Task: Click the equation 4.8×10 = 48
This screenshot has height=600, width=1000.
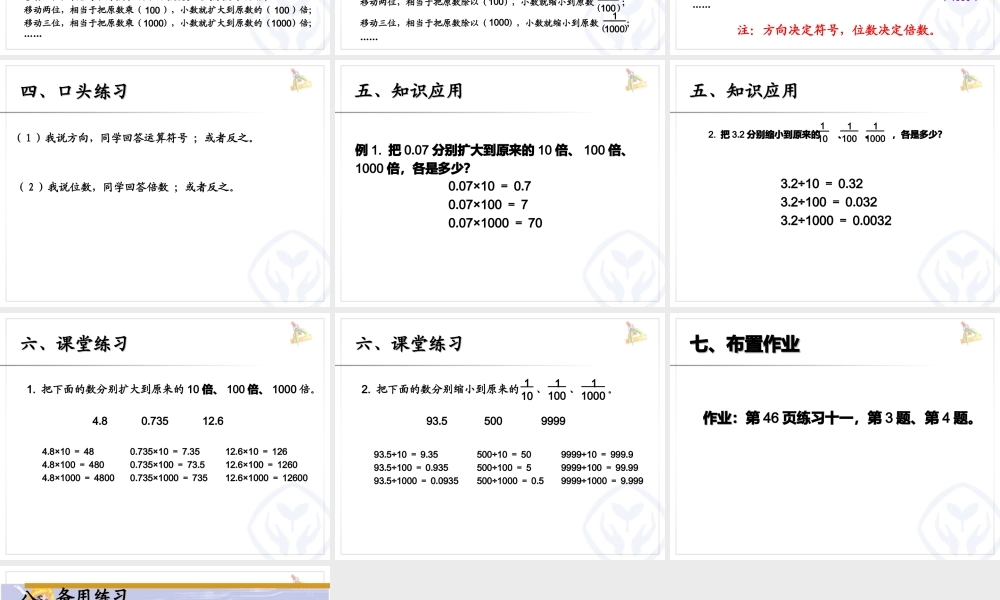Action: pos(68,451)
